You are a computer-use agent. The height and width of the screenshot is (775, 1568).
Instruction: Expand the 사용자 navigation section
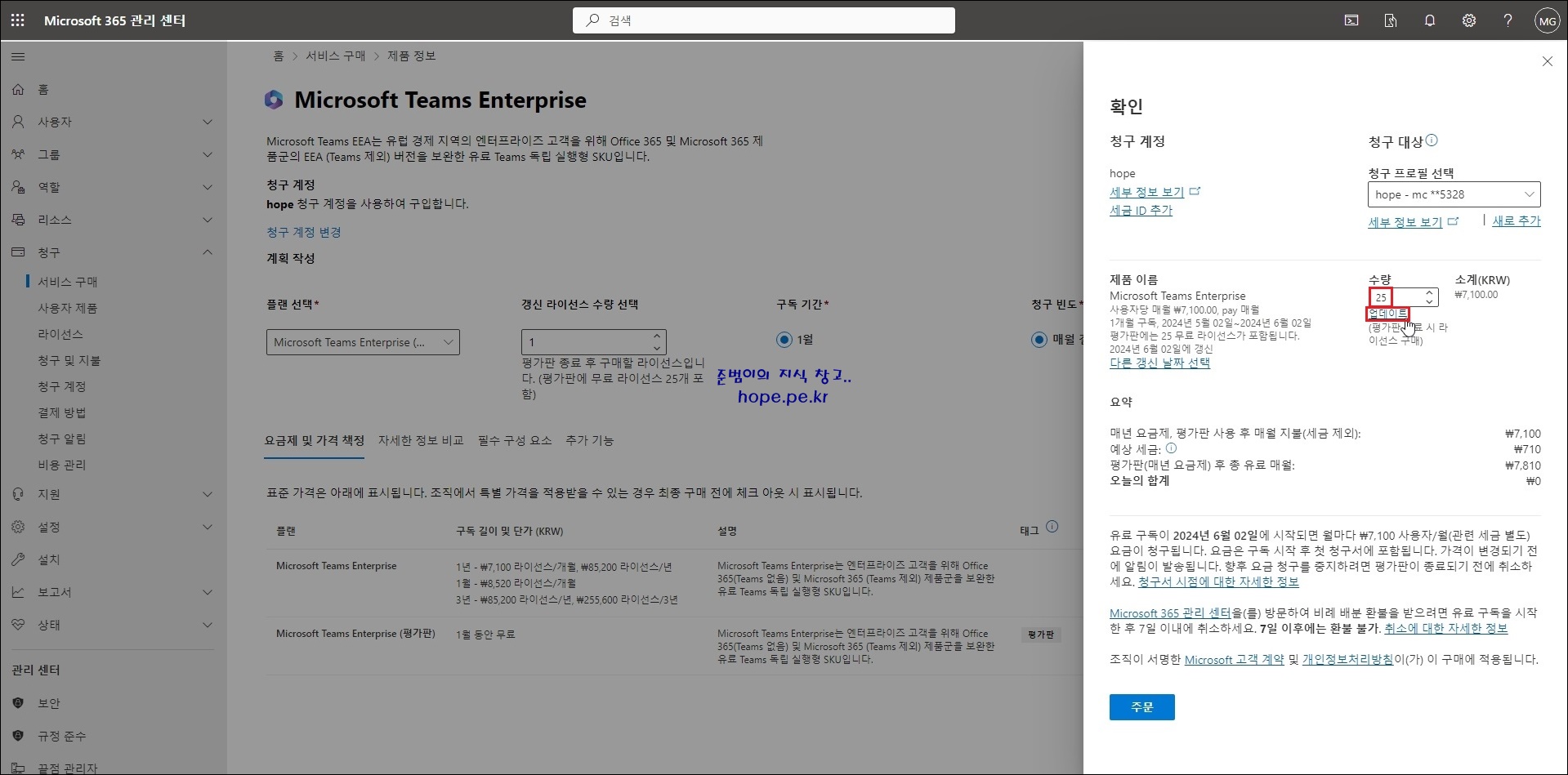[x=208, y=122]
